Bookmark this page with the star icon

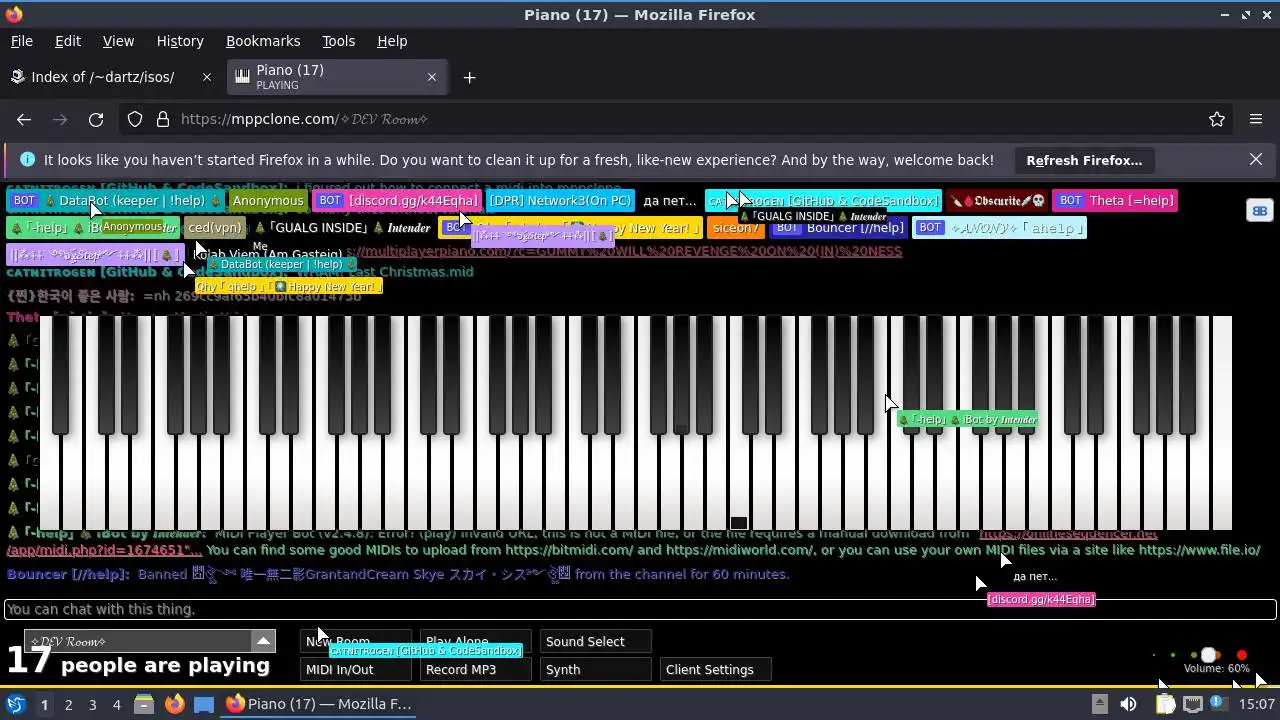[1217, 119]
